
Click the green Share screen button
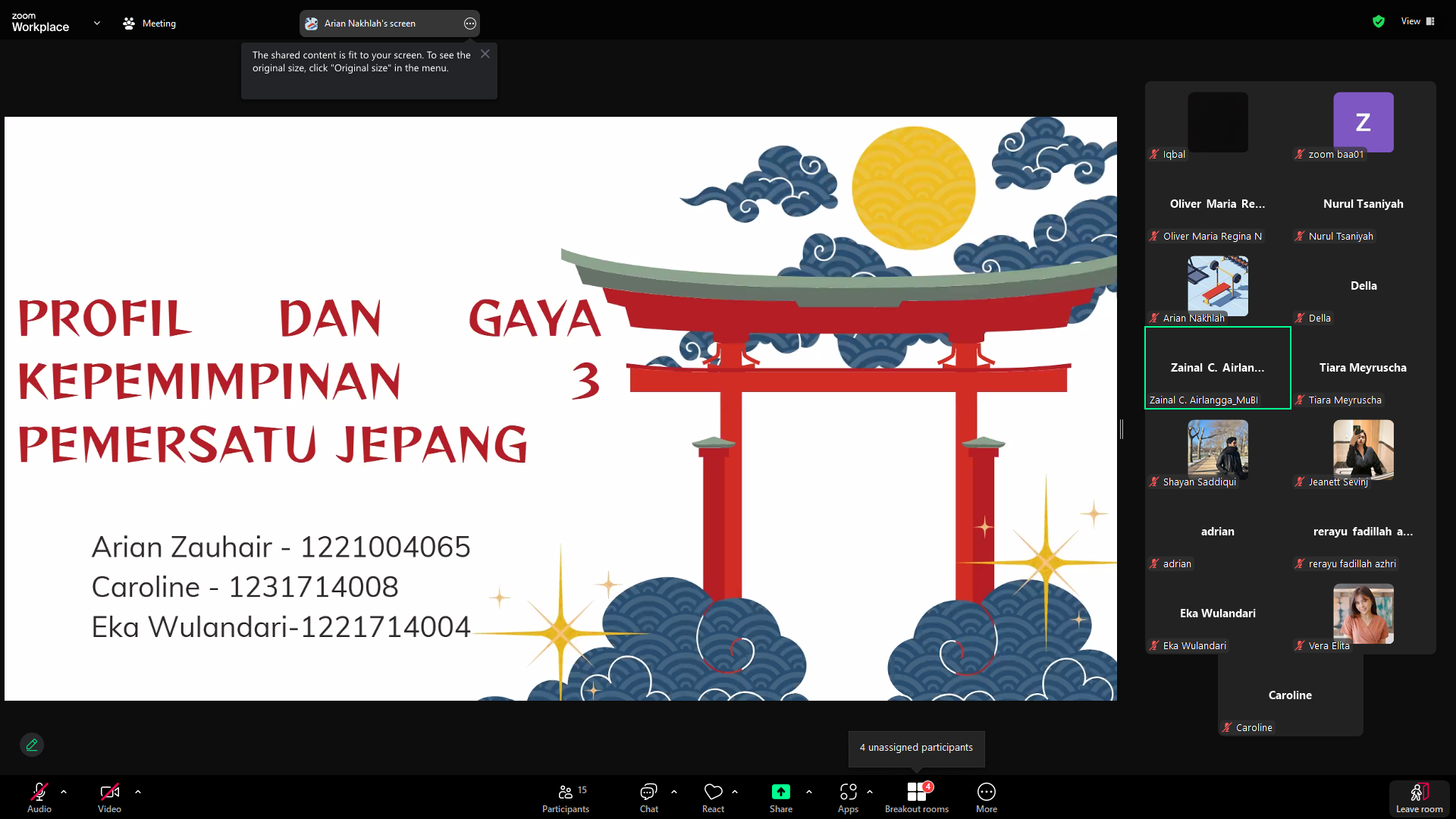781,797
